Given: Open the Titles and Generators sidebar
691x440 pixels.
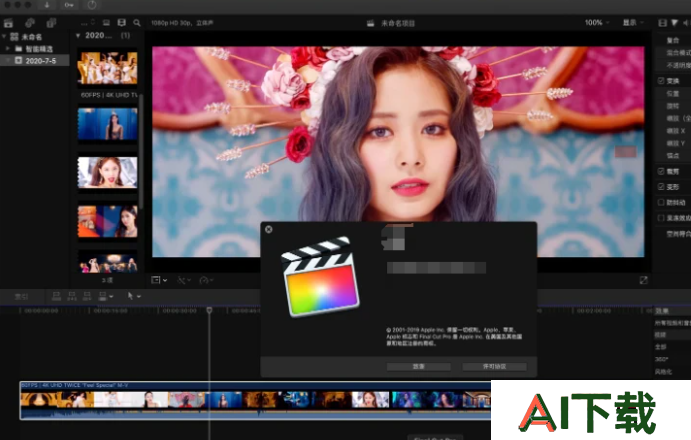Looking at the screenshot, I should (52, 22).
